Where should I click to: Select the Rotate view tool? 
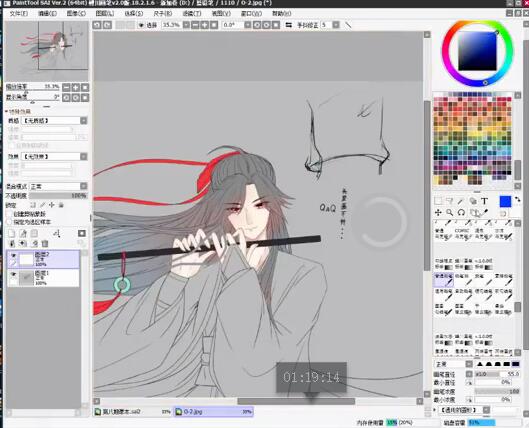pos(461,212)
